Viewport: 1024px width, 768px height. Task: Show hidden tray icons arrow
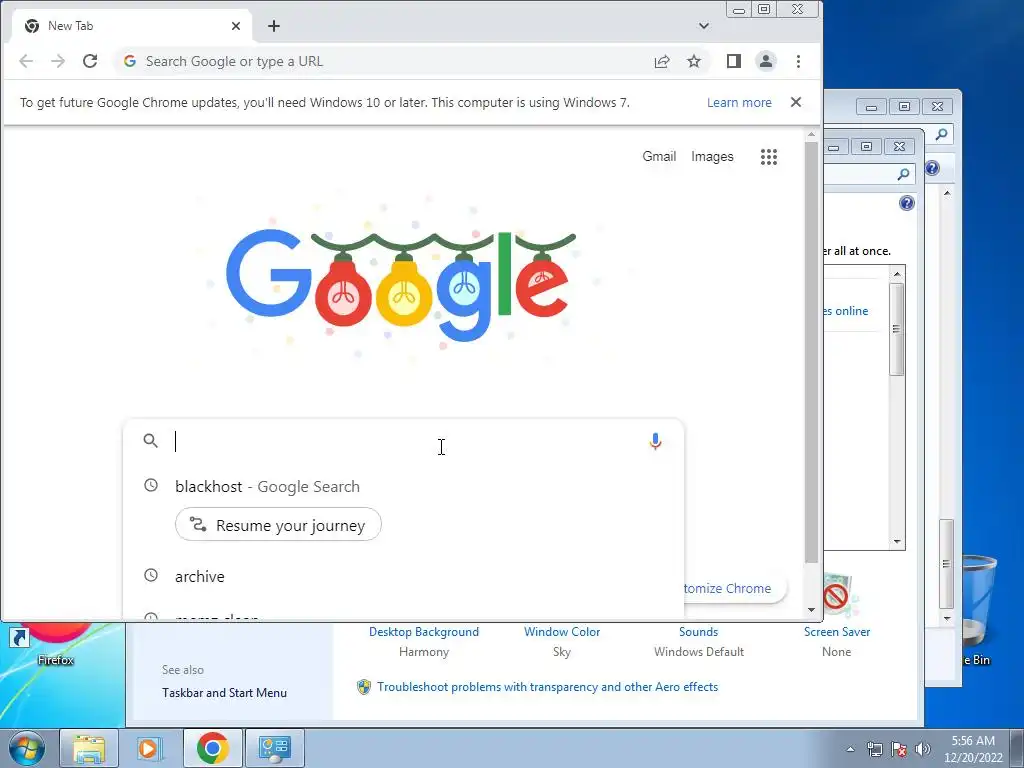click(850, 749)
